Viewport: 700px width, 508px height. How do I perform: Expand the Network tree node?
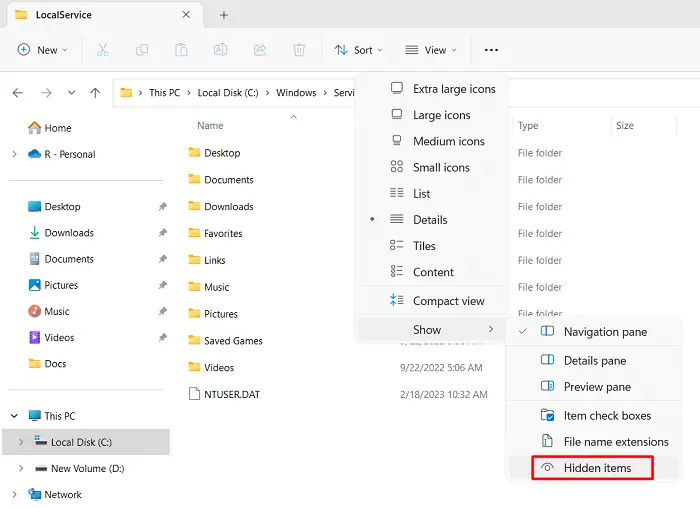15,495
